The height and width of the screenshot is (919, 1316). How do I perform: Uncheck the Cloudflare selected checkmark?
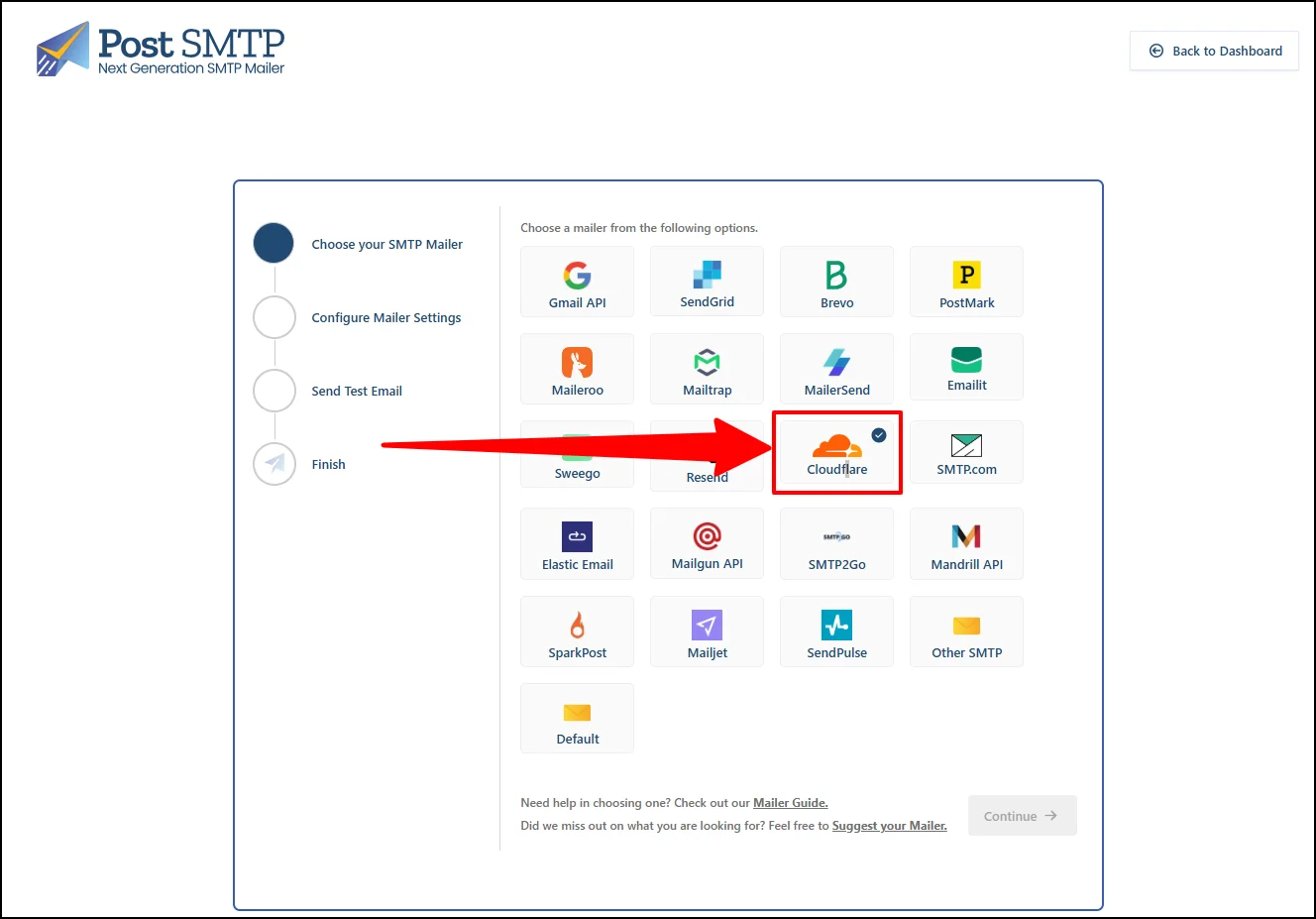[x=879, y=435]
